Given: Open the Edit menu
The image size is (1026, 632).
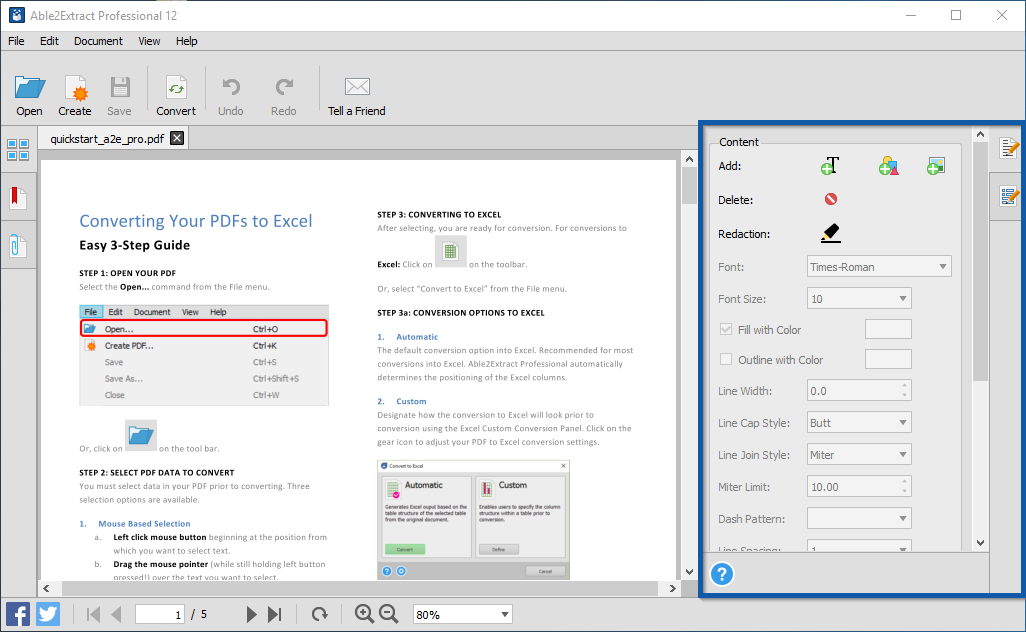Looking at the screenshot, I should 49,41.
